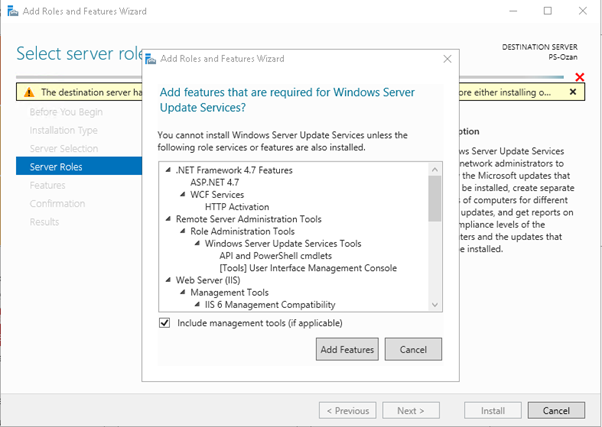Collapse the .NET Framework 4.7 Features node
Screen dimensions: 602x427
point(169,170)
